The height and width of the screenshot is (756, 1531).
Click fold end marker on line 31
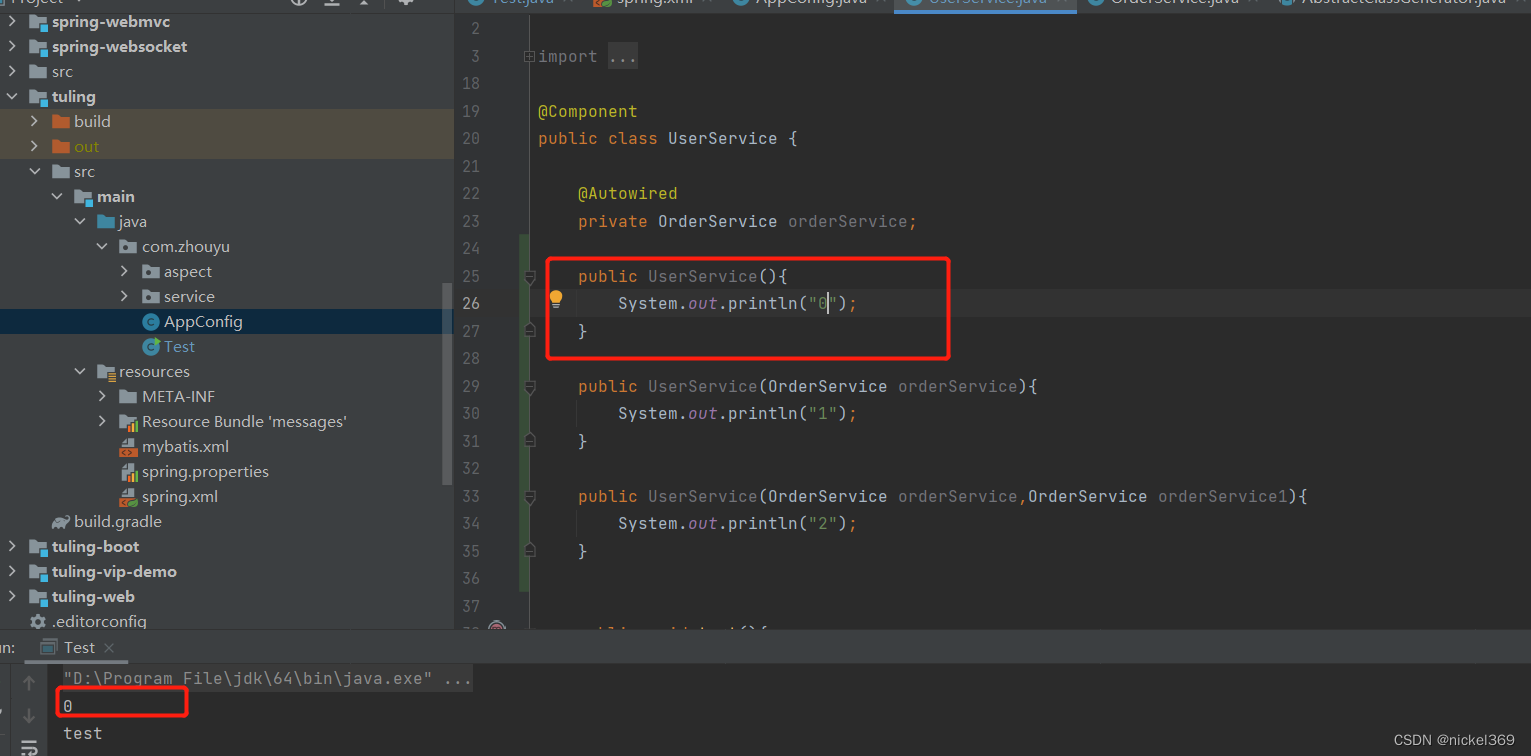[x=530, y=440]
